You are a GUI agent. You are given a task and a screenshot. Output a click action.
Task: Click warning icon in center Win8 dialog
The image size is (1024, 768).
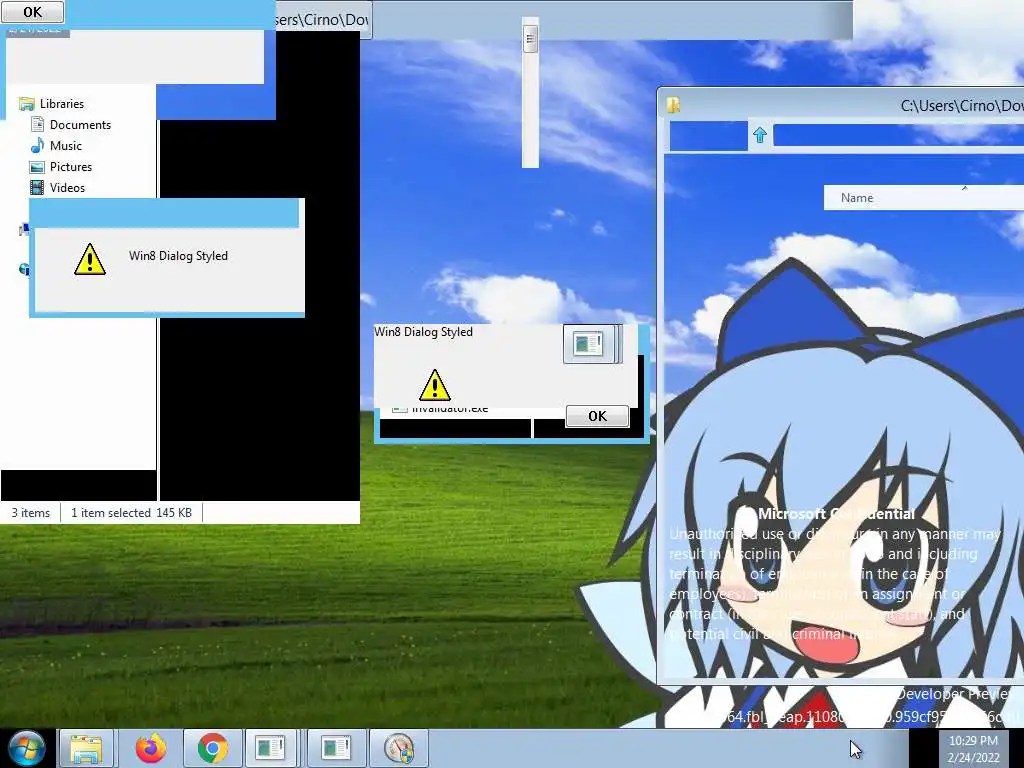pyautogui.click(x=434, y=385)
